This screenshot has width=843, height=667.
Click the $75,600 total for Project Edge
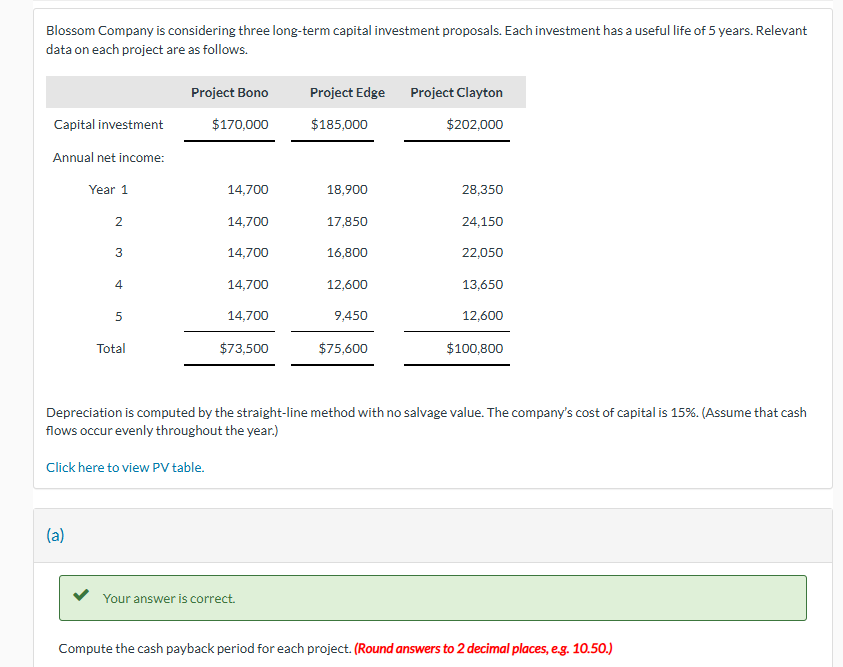click(343, 349)
